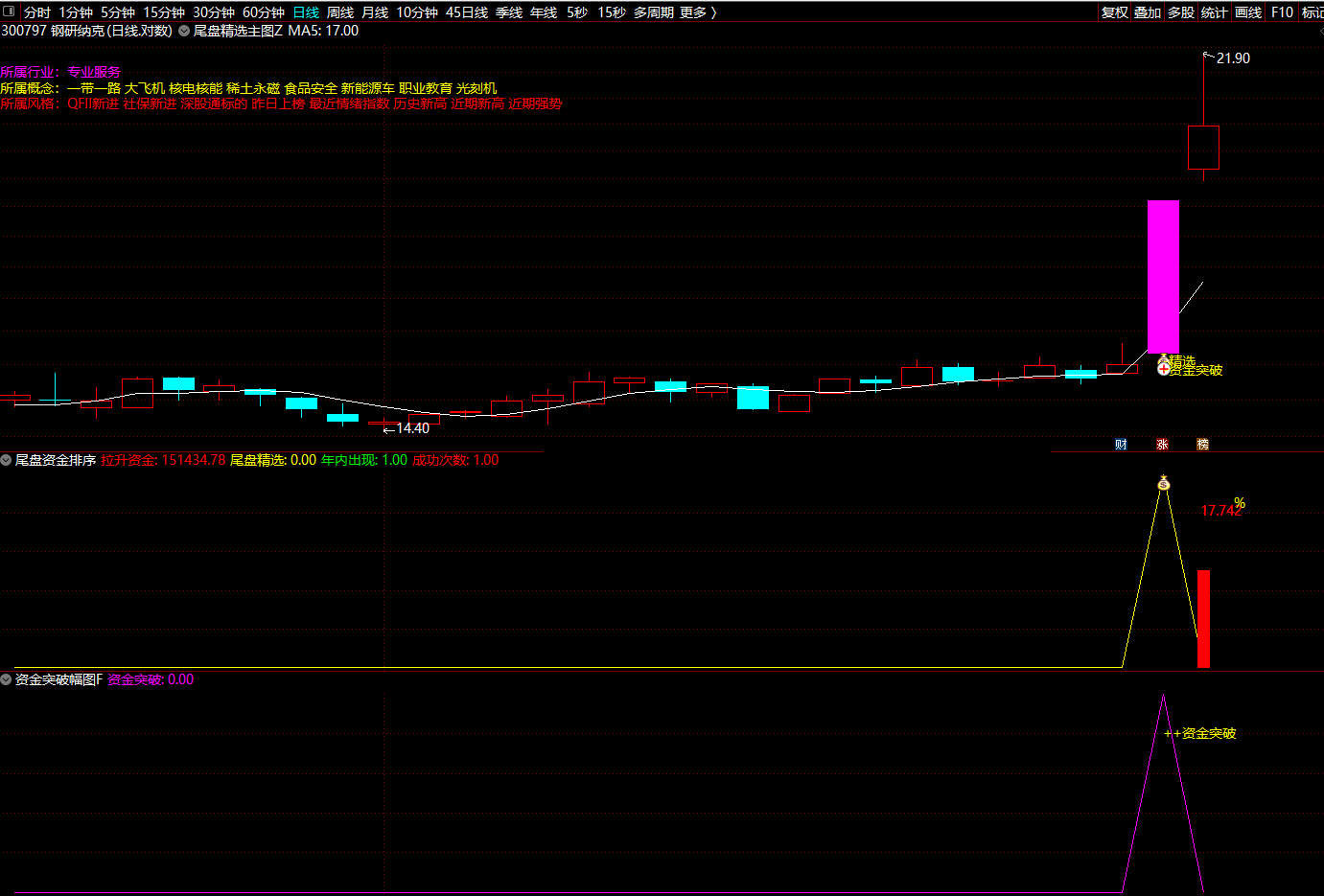The height and width of the screenshot is (896, 1324).
Task: Click the 拉升资金: 151434.78 value
Action: 163,460
